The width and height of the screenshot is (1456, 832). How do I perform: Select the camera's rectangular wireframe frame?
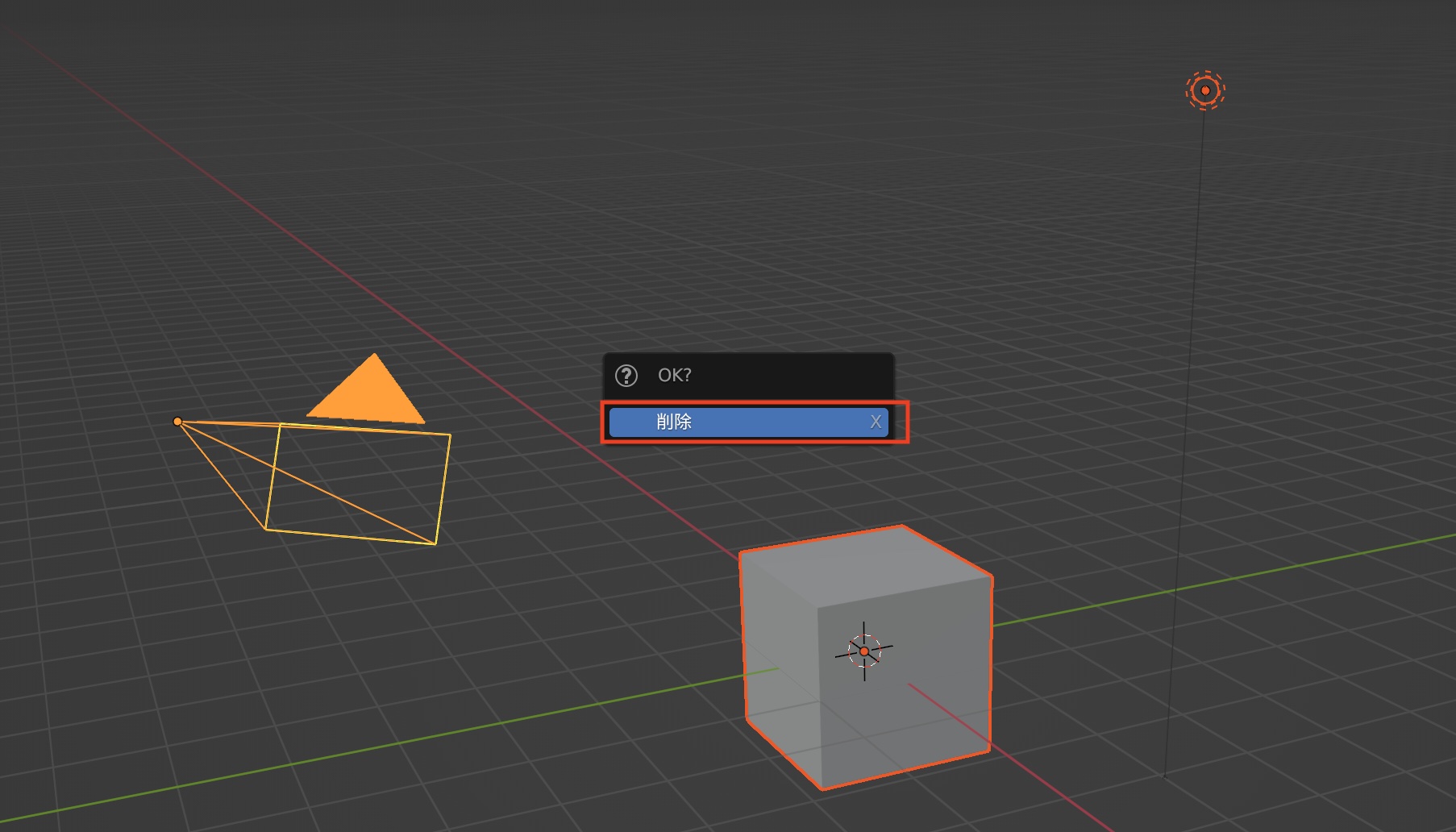445,484
